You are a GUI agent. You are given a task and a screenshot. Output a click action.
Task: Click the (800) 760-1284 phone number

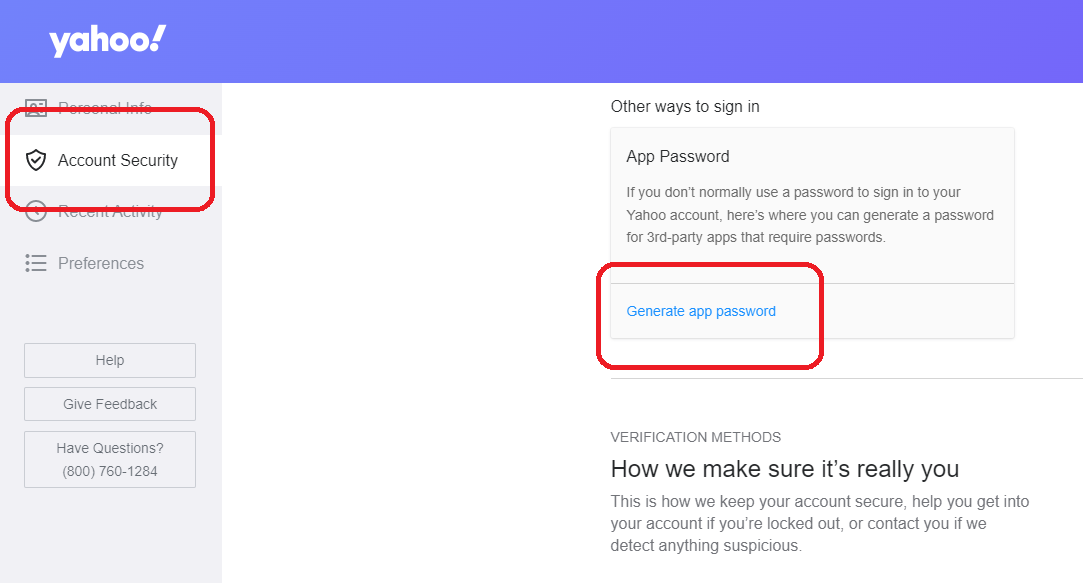point(110,471)
